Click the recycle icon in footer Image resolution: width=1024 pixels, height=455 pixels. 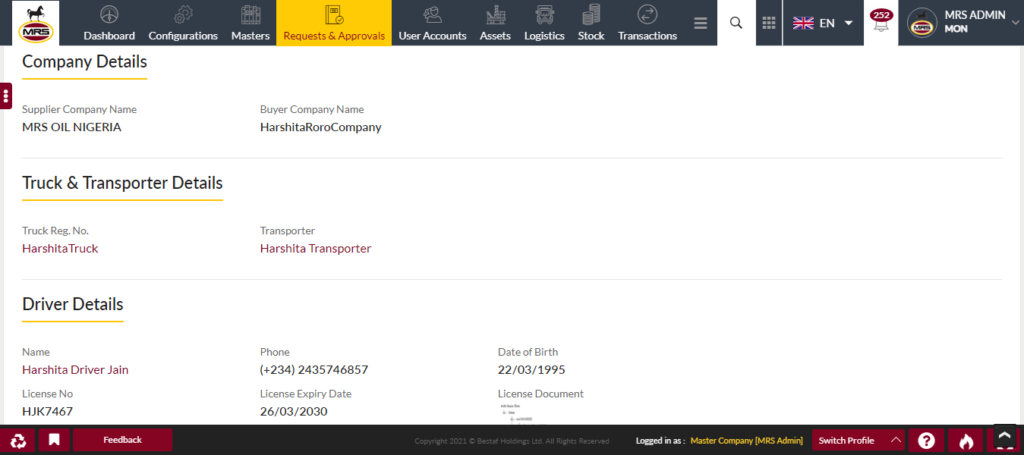18,440
